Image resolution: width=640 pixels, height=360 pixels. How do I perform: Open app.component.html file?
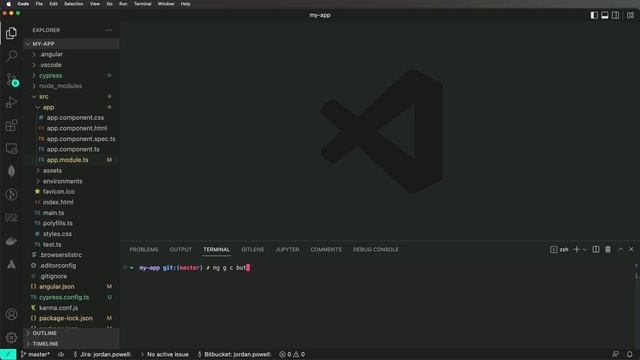(71, 128)
